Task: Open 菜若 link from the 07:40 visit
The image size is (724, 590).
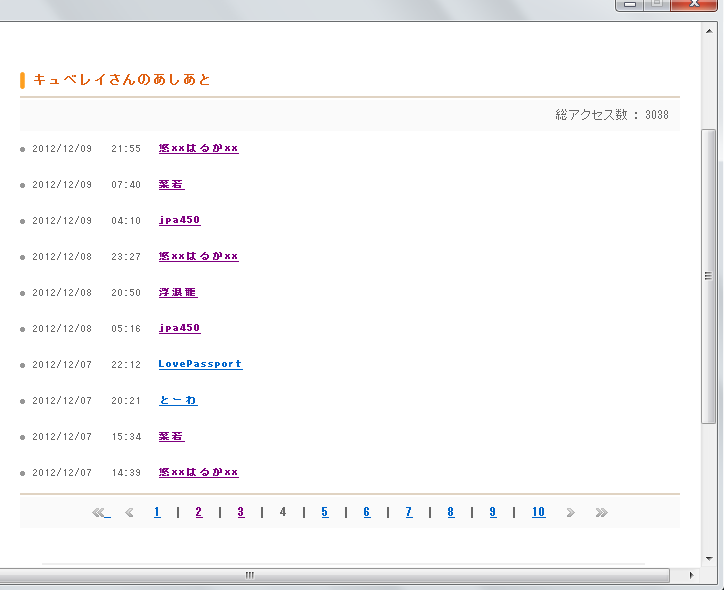Action: pos(171,184)
